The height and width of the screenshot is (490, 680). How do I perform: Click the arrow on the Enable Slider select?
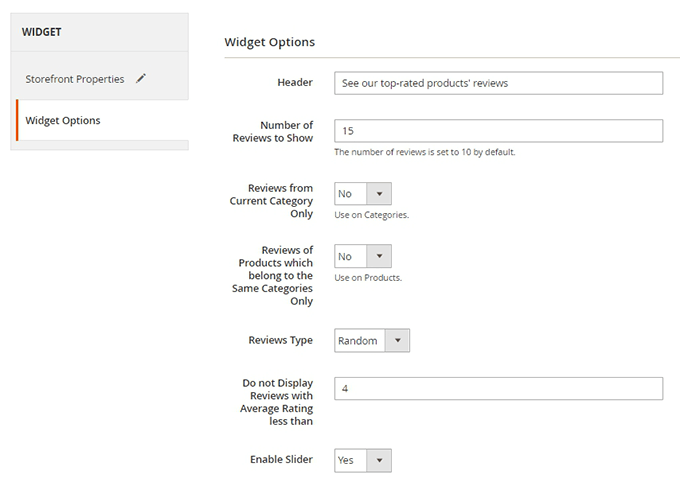[379, 461]
